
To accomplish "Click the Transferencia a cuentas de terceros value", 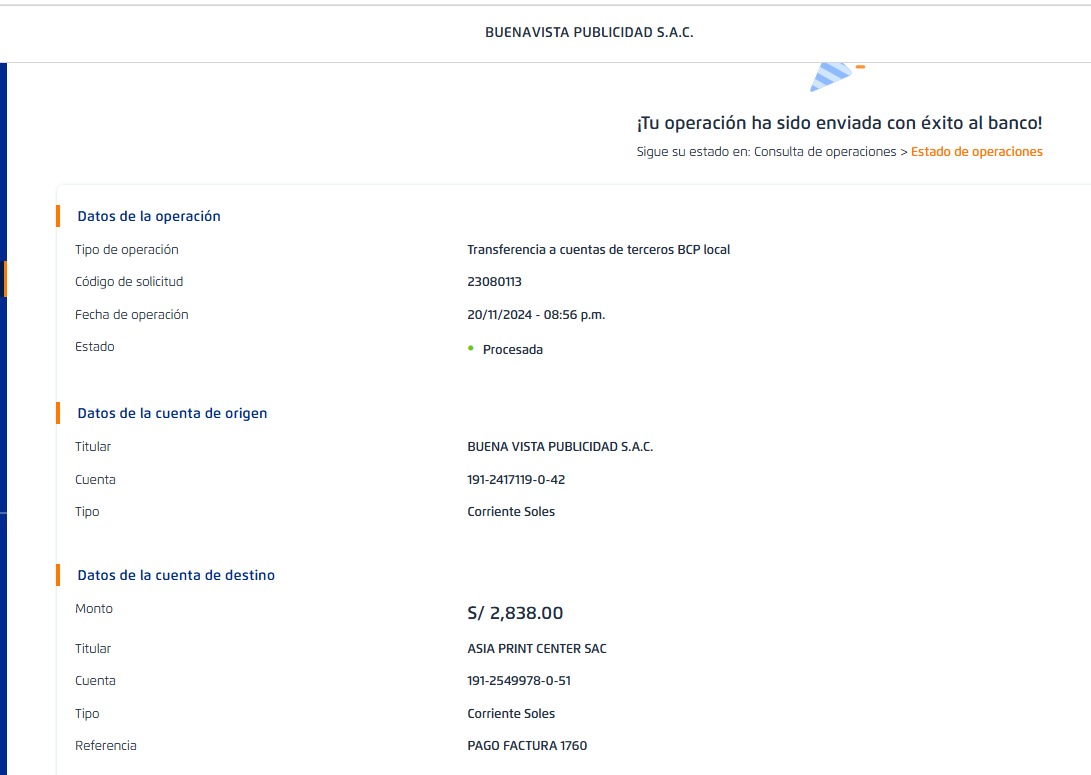I will click(598, 249).
